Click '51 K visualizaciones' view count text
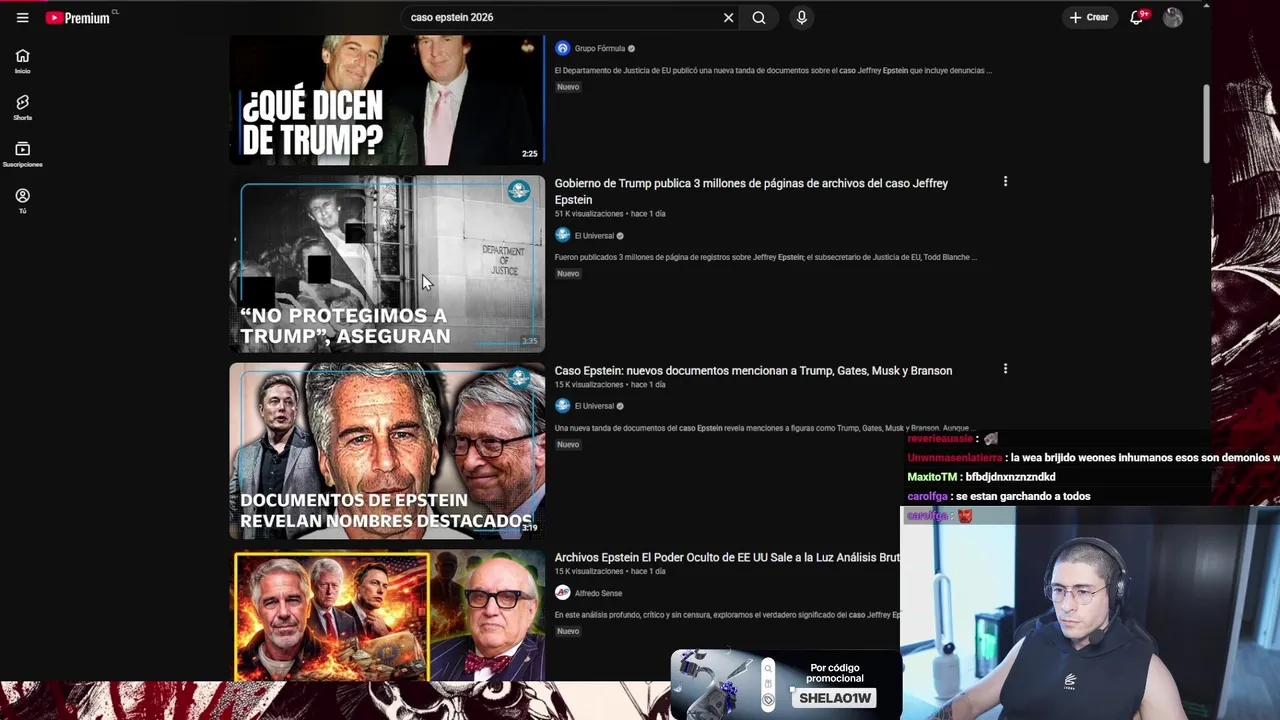 pyautogui.click(x=588, y=214)
